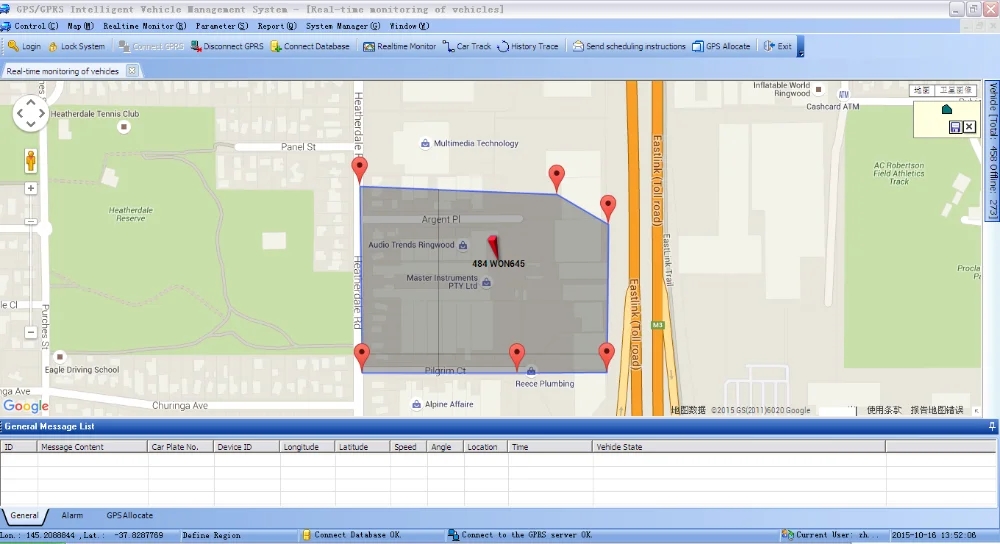Zoom in with the map plus button
The height and width of the screenshot is (544, 1000).
[x=31, y=188]
